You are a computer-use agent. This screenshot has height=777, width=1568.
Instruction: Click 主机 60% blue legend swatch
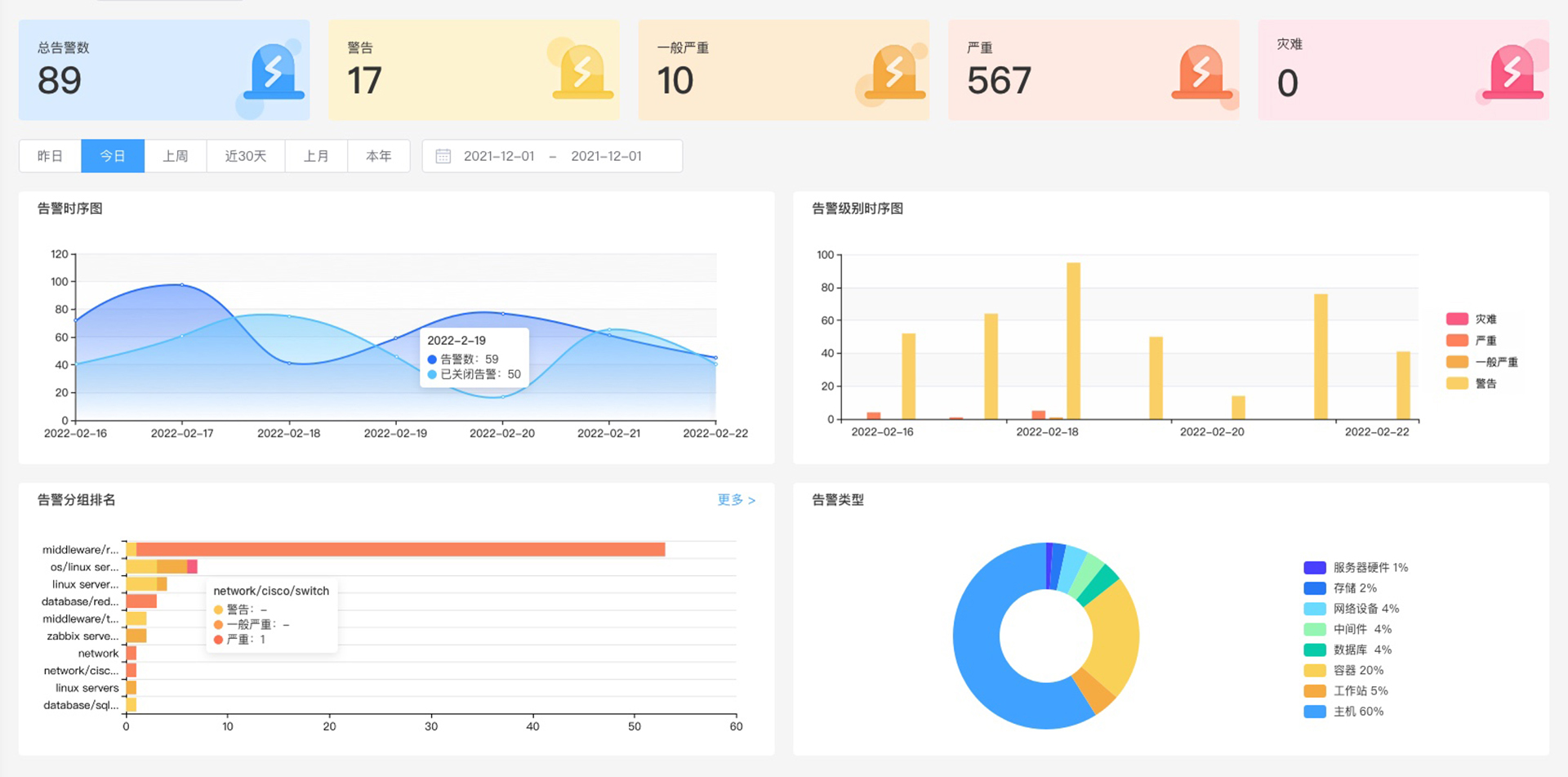pyautogui.click(x=1315, y=712)
